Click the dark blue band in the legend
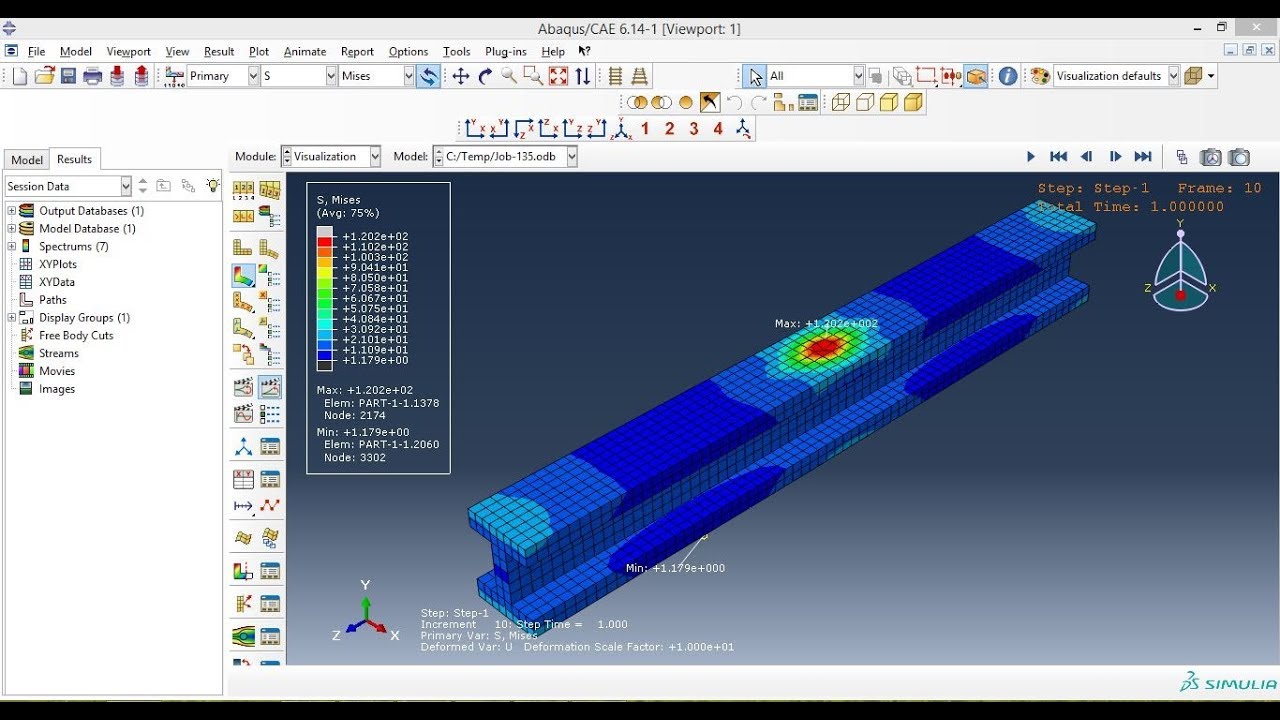 click(x=324, y=355)
